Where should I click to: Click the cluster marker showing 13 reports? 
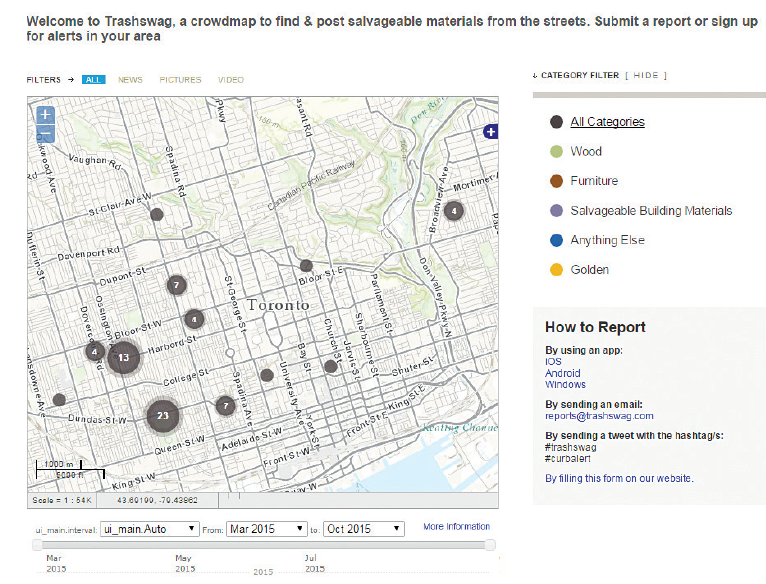[123, 357]
